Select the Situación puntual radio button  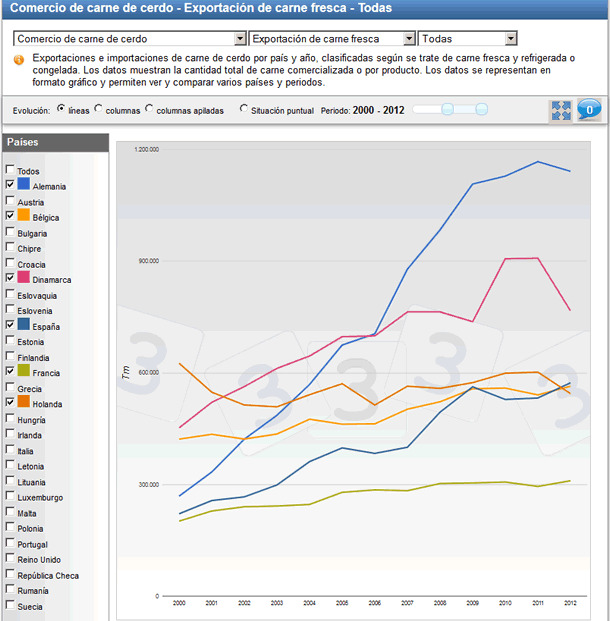pos(244,108)
